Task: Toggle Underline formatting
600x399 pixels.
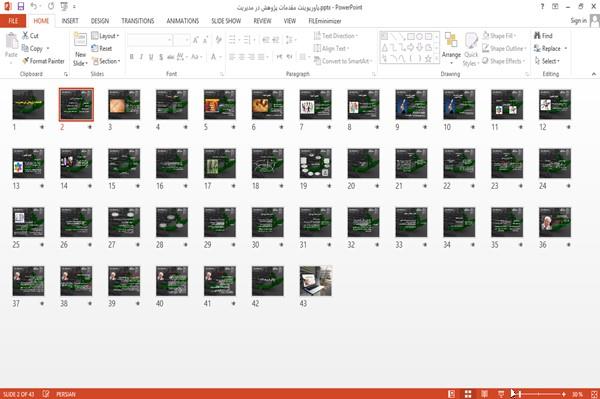Action: click(x=151, y=57)
